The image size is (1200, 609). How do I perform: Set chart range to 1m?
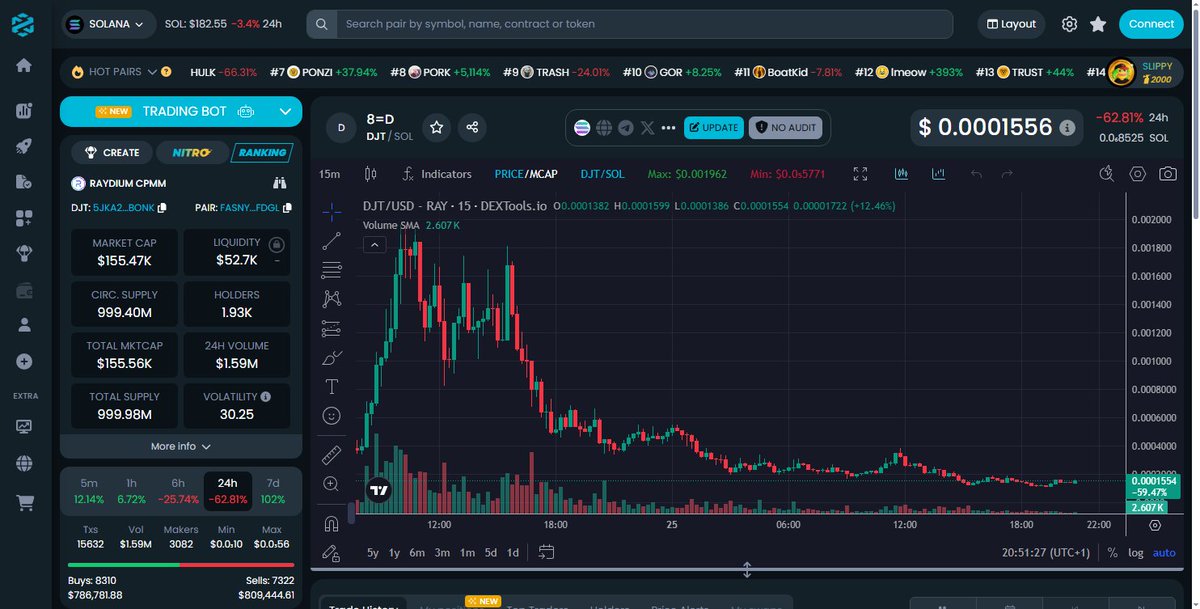[467, 552]
